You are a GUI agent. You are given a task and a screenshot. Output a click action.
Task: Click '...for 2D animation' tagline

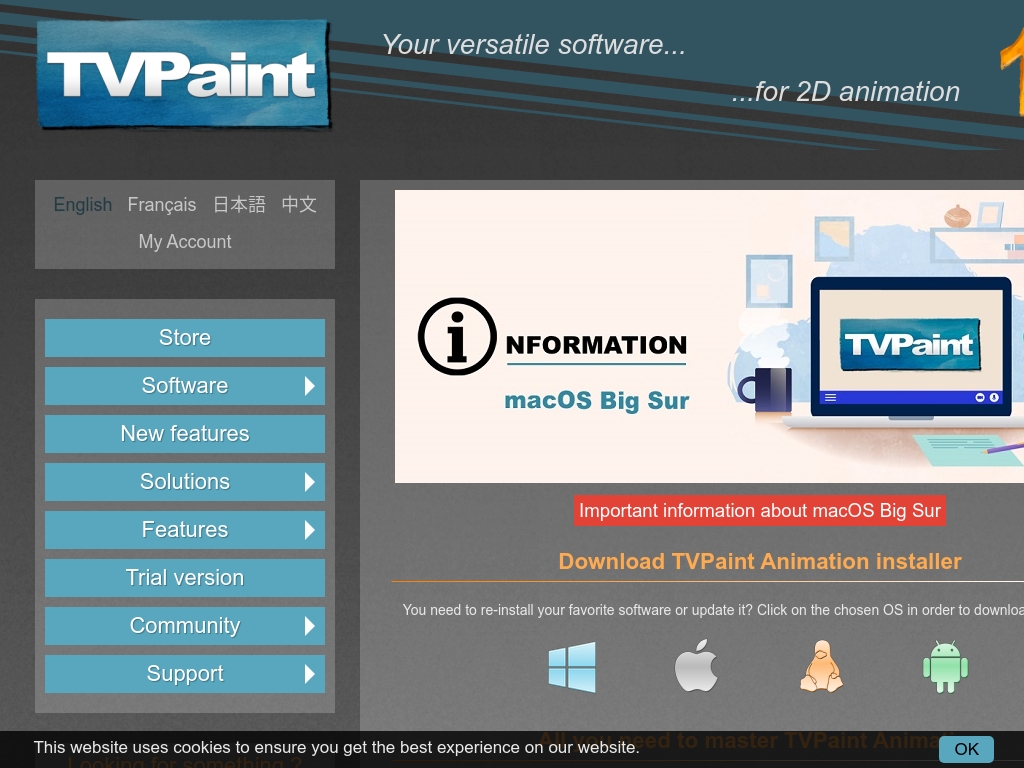(x=846, y=92)
